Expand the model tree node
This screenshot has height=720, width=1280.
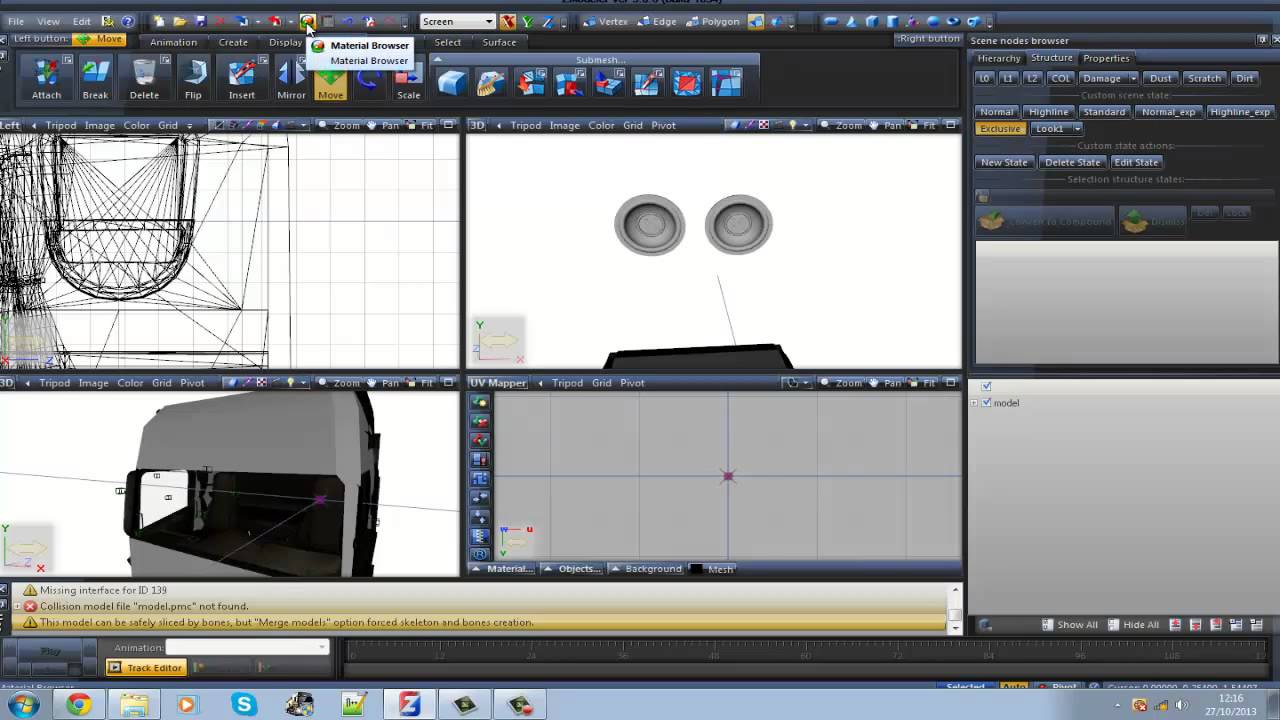pyautogui.click(x=974, y=403)
